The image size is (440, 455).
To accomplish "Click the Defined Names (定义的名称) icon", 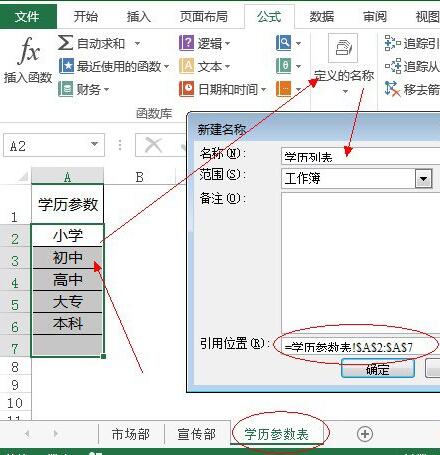I will pos(343,48).
